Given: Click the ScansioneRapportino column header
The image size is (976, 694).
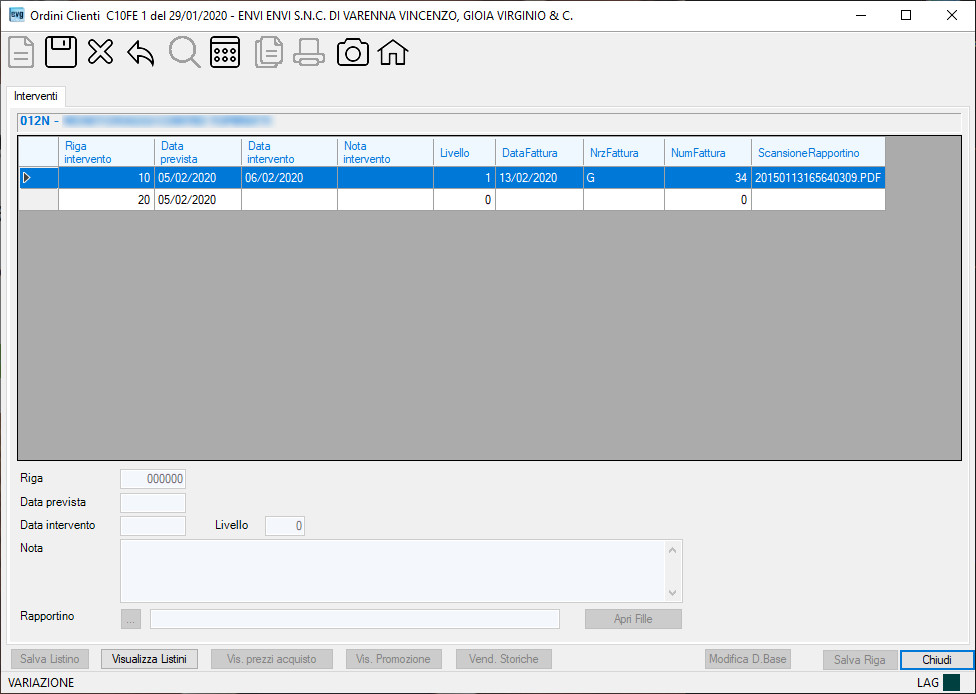Looking at the screenshot, I should pos(818,152).
